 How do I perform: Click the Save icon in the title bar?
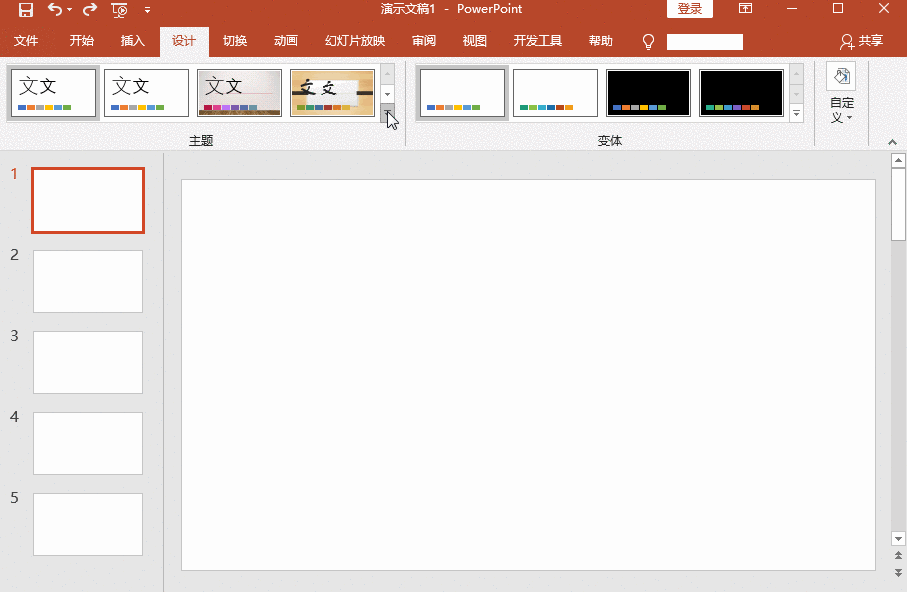coord(26,10)
